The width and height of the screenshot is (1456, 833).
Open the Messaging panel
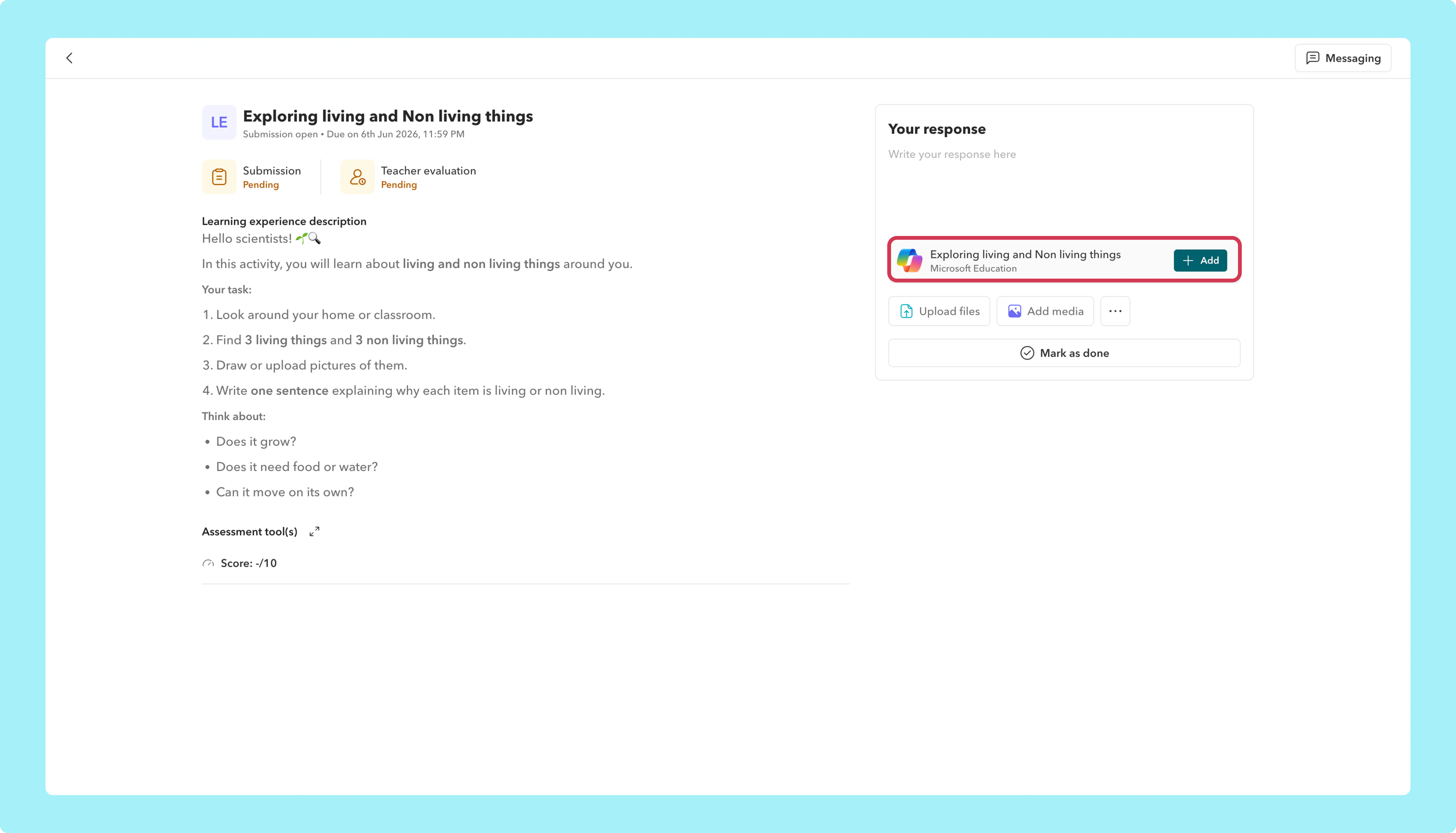point(1343,58)
